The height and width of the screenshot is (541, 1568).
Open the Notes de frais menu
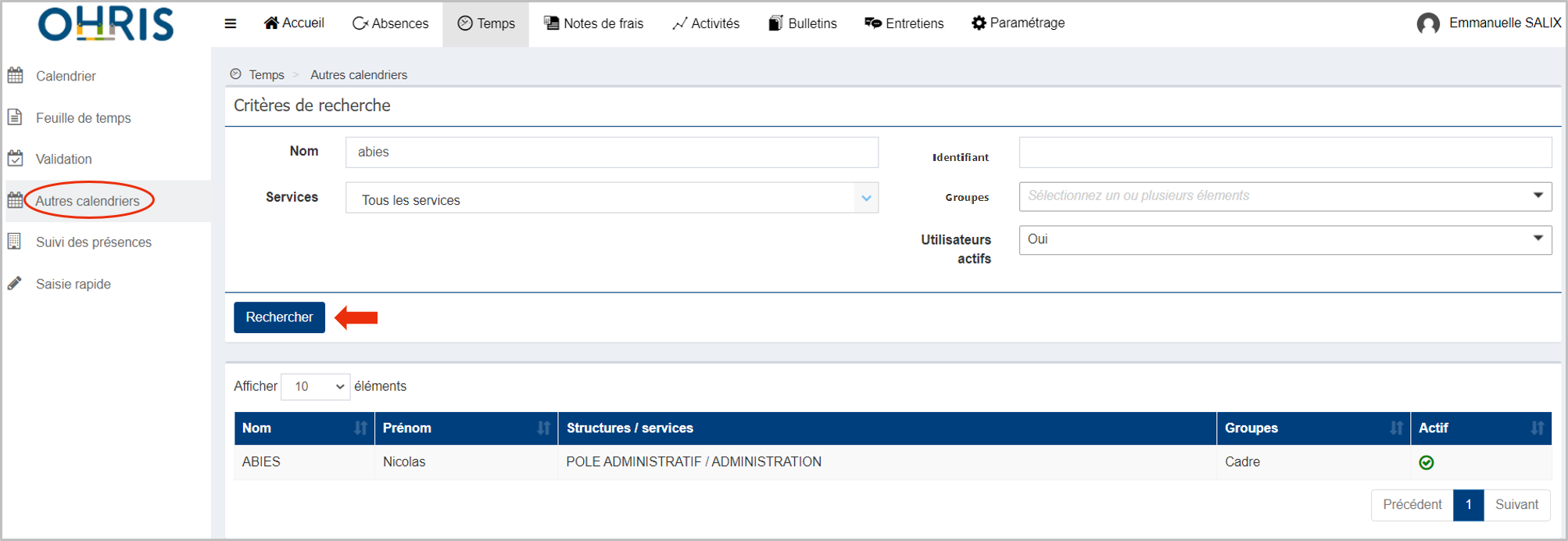tap(593, 23)
